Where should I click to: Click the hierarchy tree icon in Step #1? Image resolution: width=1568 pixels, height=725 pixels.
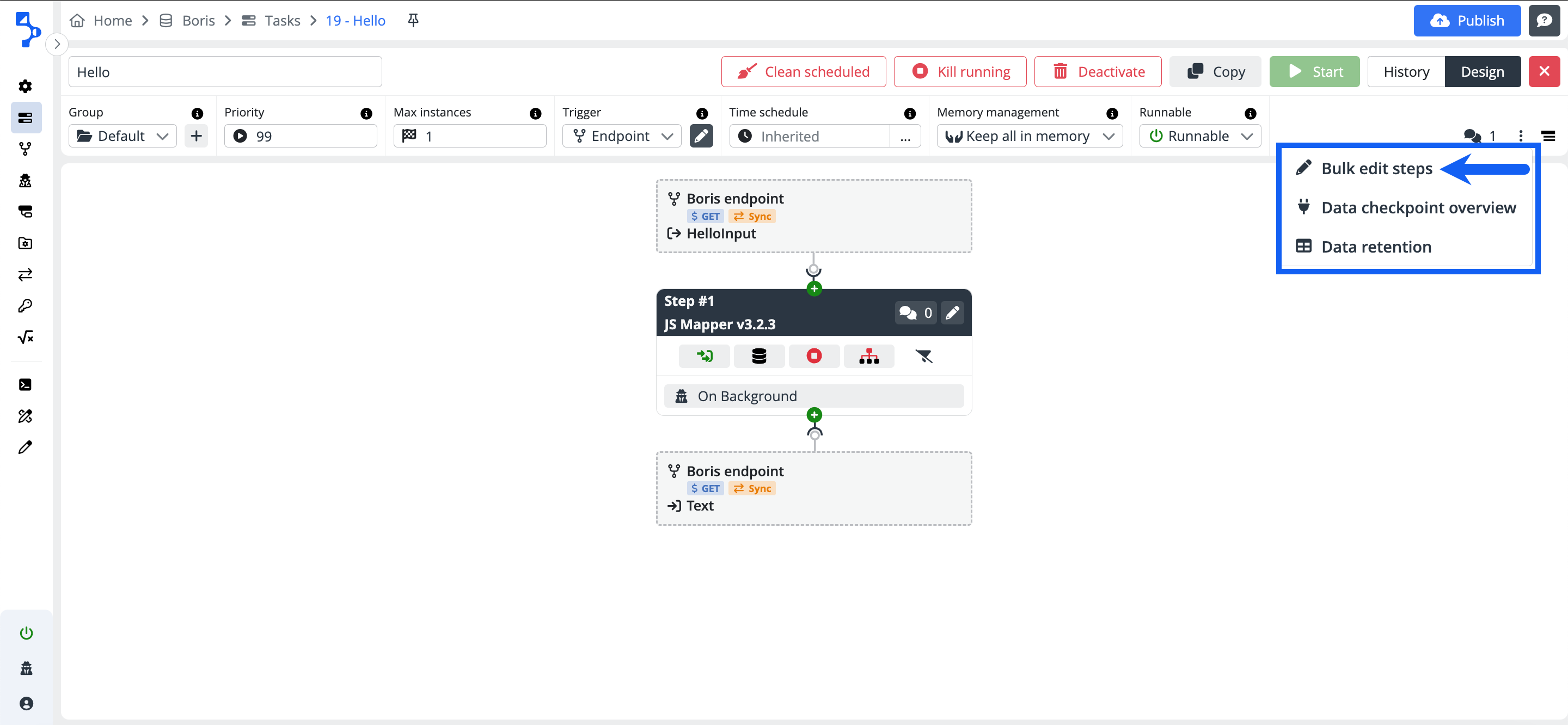point(868,356)
